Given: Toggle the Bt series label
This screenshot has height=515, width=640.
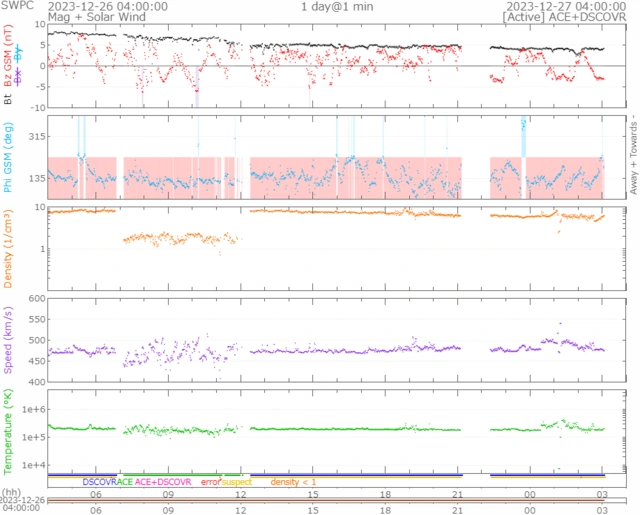Looking at the screenshot, I should (8, 99).
